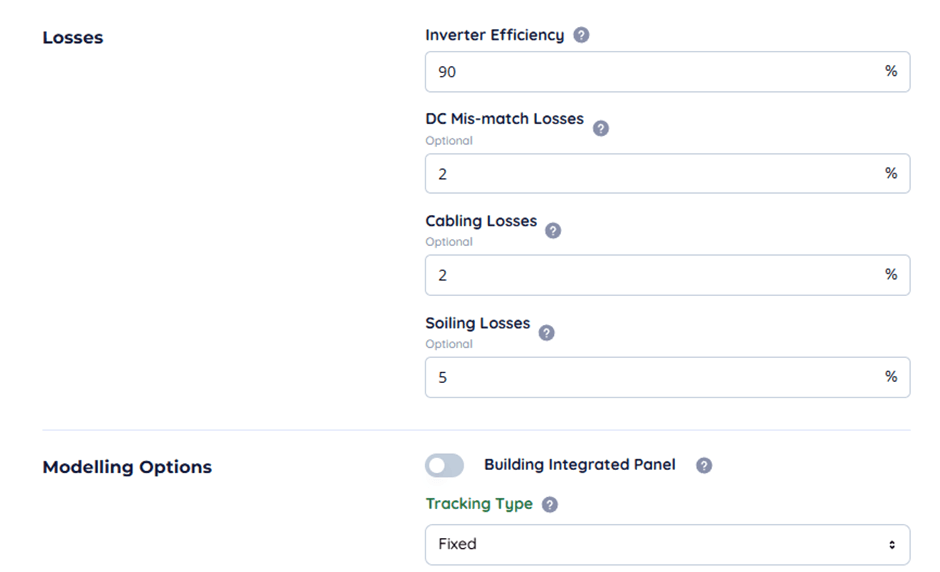Click the DC Mis-match Losses label text
The image size is (940, 572).
coord(504,119)
